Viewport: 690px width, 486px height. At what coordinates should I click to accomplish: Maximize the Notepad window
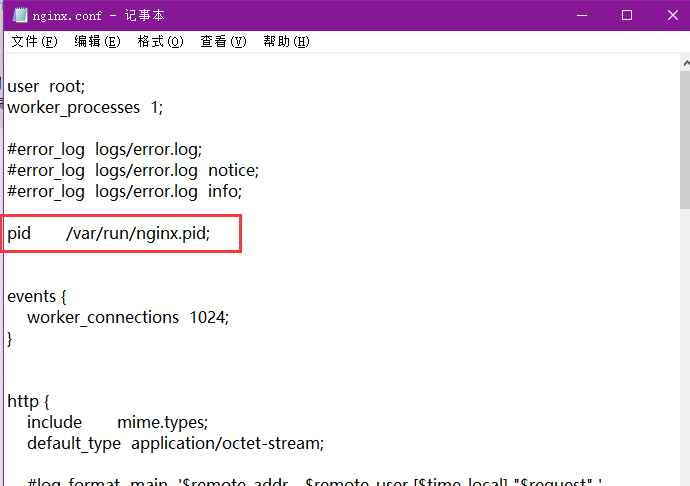click(x=627, y=15)
